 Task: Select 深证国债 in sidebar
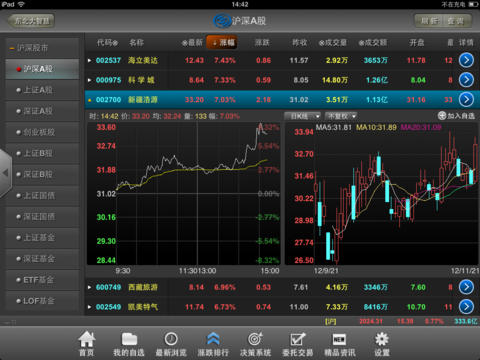[42, 217]
